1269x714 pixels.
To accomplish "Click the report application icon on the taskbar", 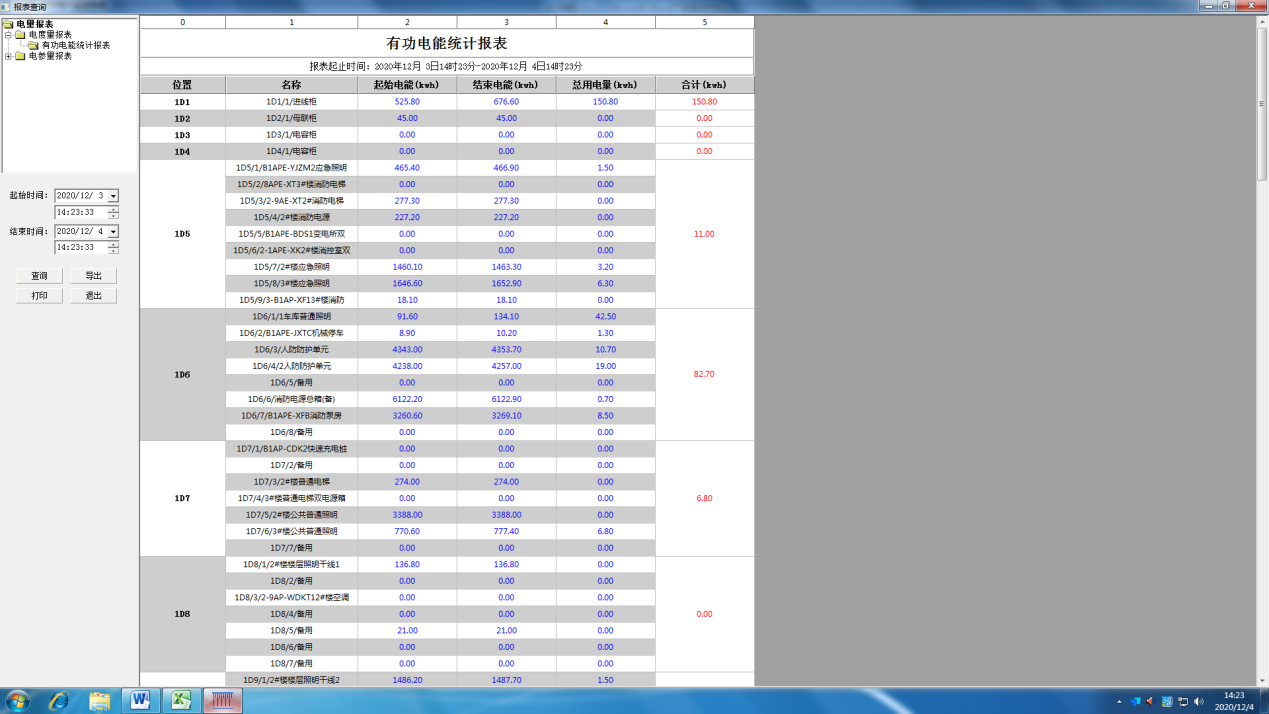I will [x=222, y=701].
